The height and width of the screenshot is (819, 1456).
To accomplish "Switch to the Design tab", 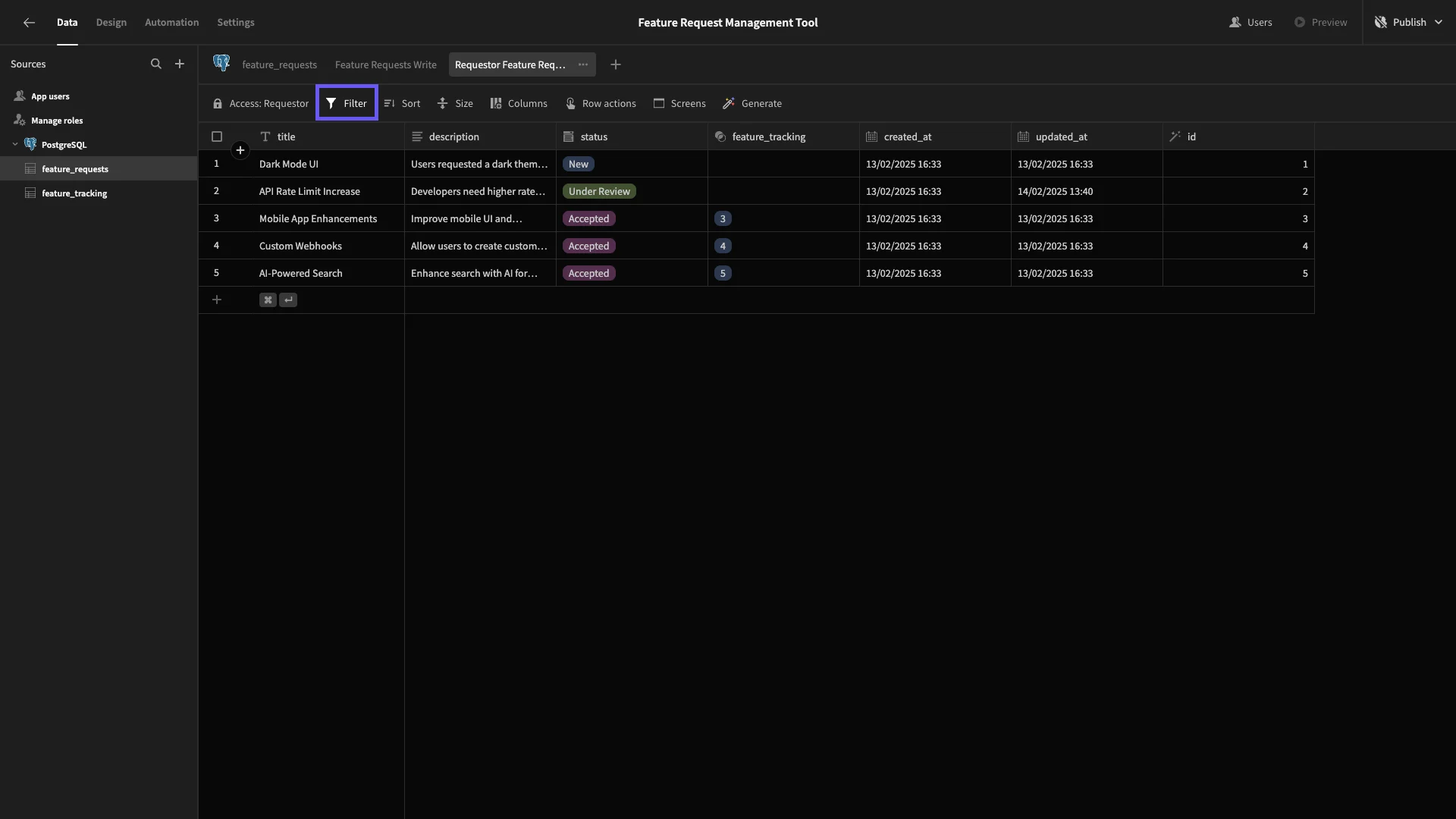I will point(111,23).
